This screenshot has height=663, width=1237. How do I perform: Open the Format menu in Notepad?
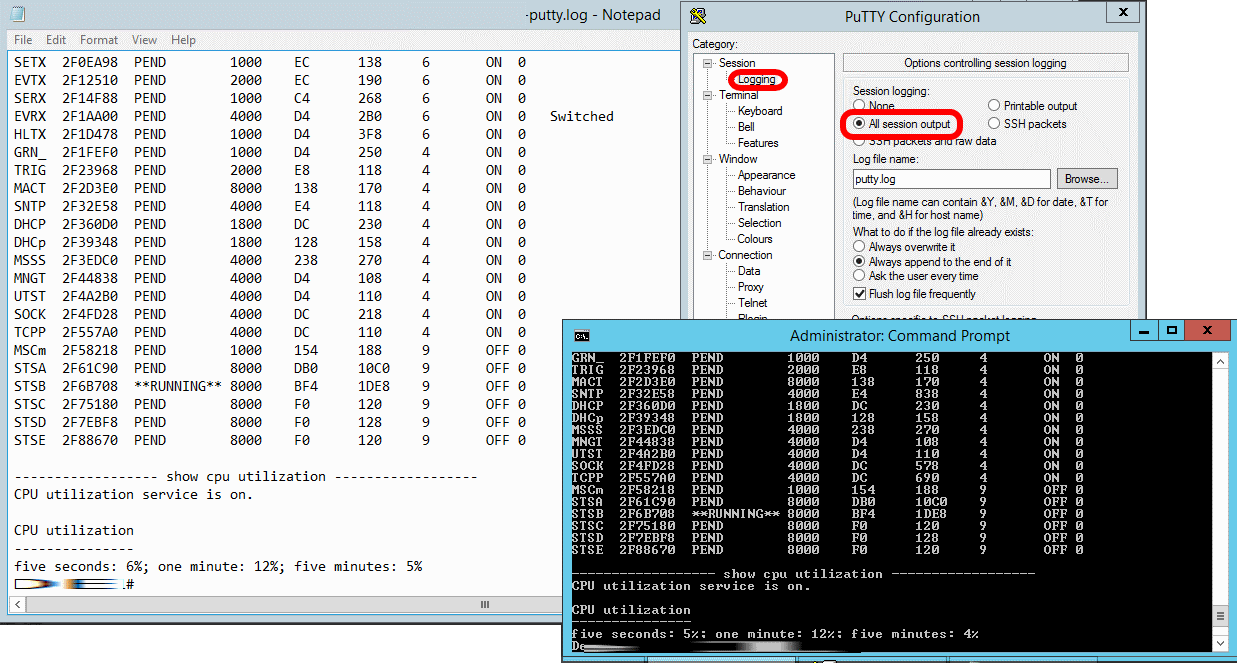[99, 40]
